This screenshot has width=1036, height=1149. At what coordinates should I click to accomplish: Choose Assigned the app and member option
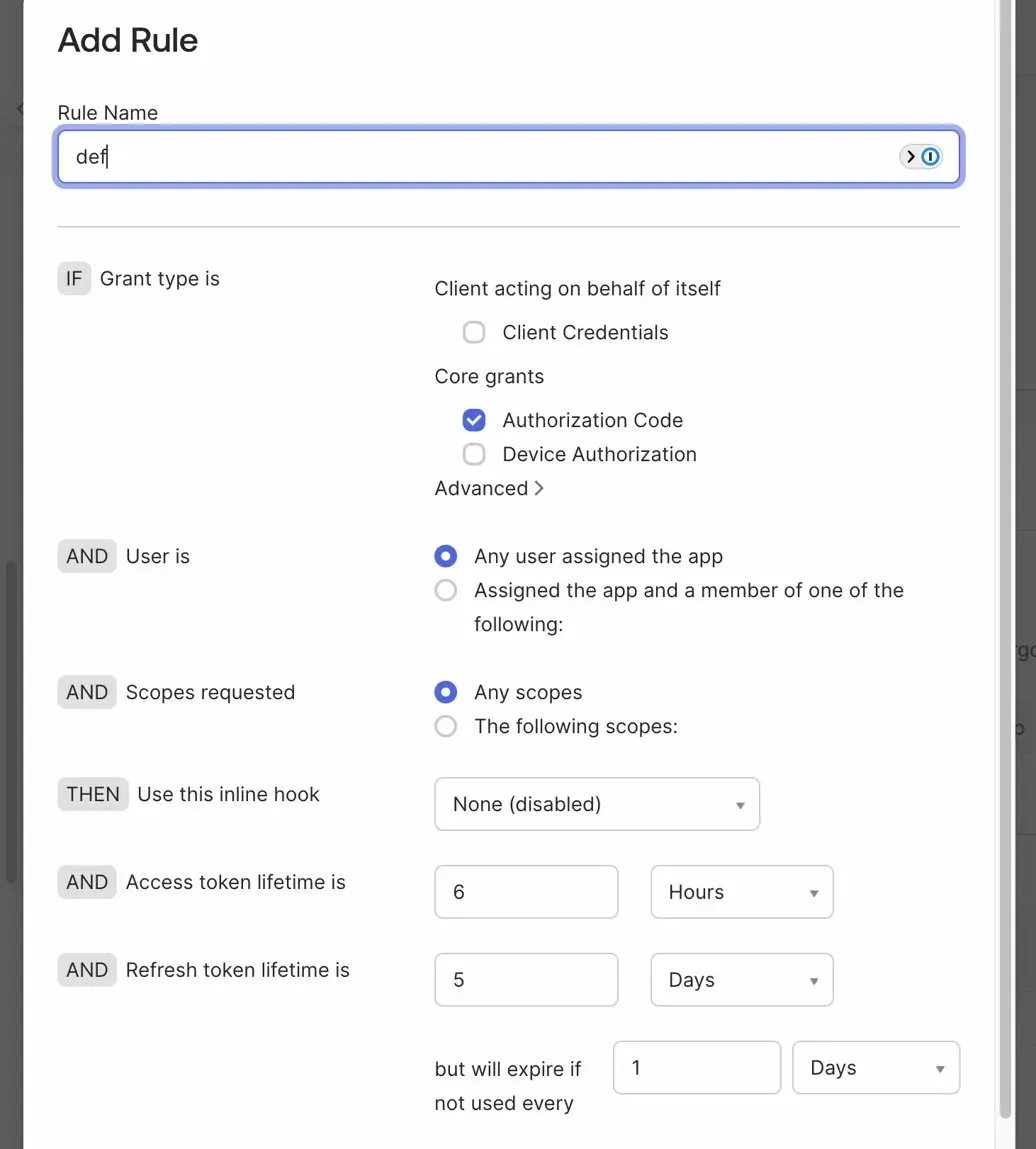pyautogui.click(x=445, y=590)
